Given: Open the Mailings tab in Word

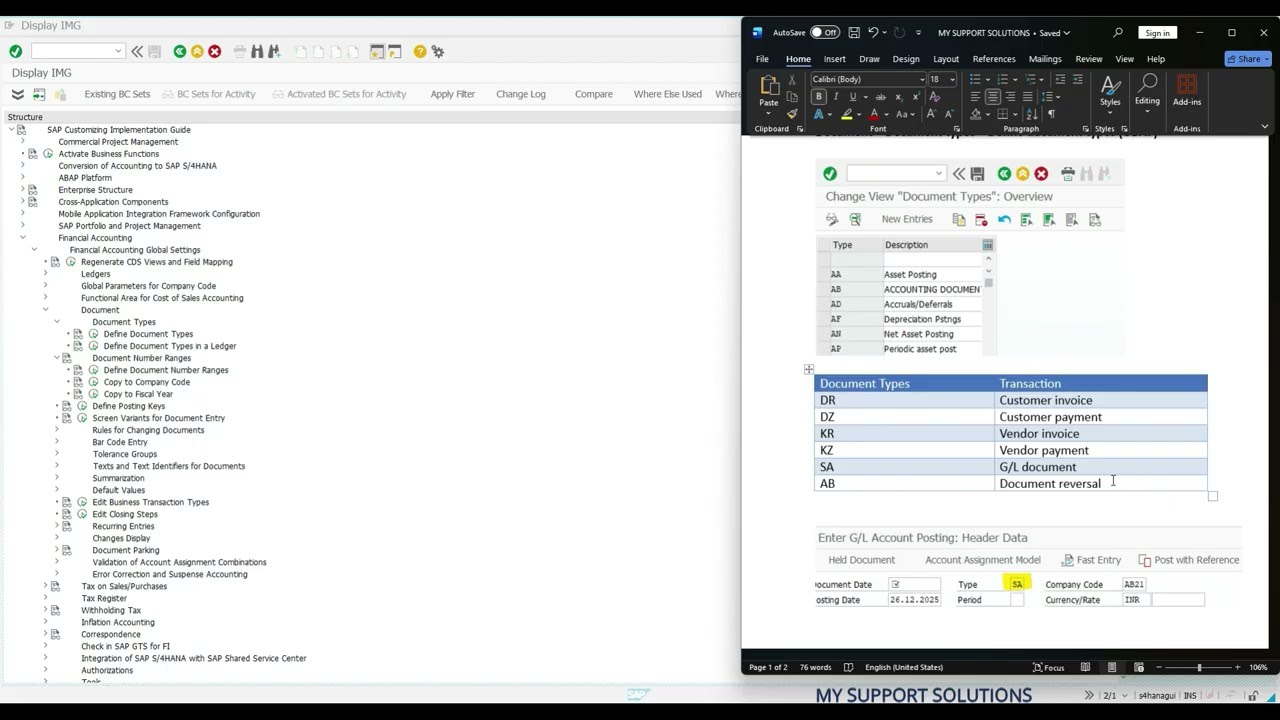Looking at the screenshot, I should pyautogui.click(x=1045, y=59).
